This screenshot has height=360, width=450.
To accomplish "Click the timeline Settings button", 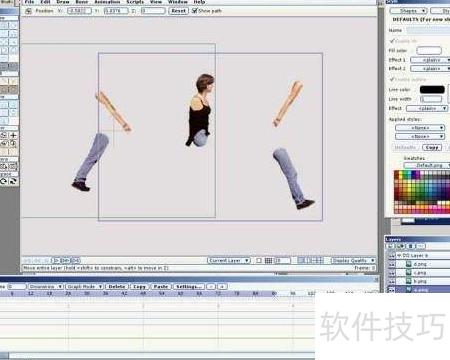I will (x=189, y=286).
